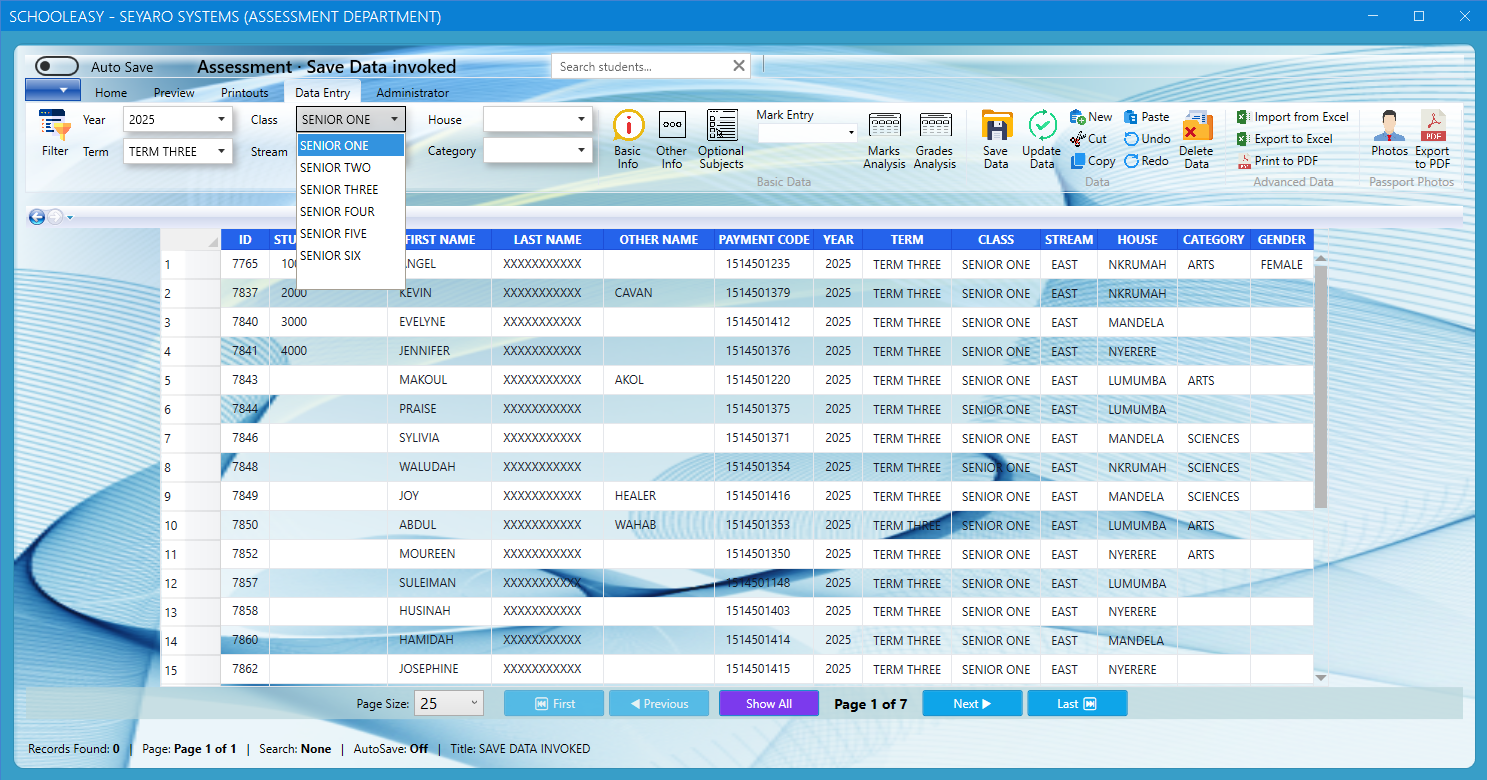This screenshot has width=1487, height=780.
Task: Select SENIOR THREE in the Class dropdown
Action: 339,189
